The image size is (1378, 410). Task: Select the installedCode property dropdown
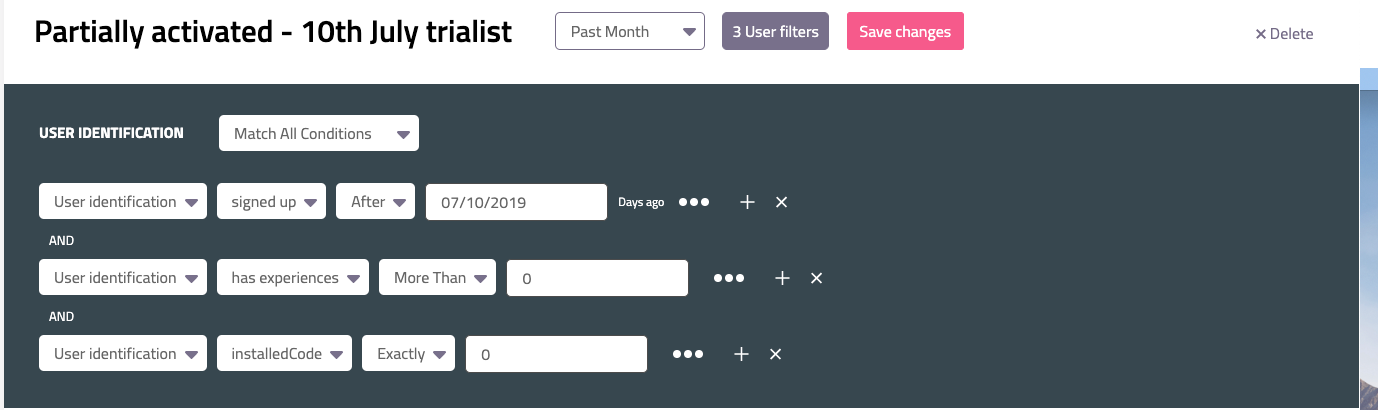click(284, 354)
